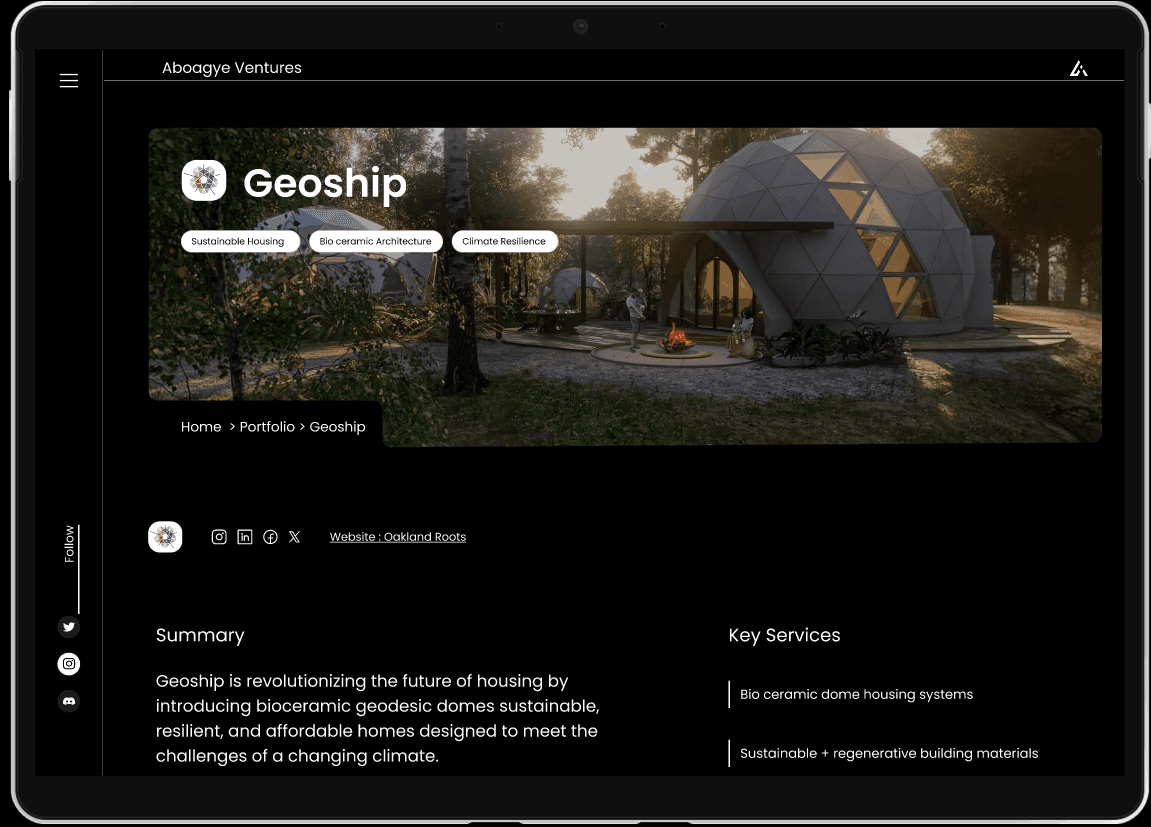Click the small Geoship logo above Summary

165,537
